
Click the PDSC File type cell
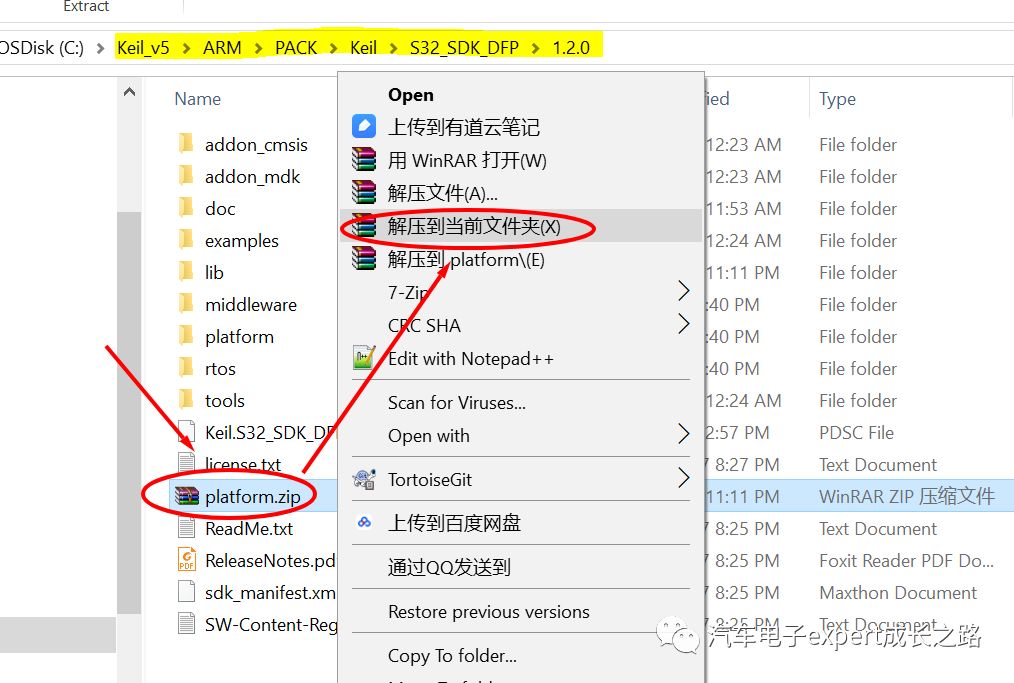tap(856, 433)
